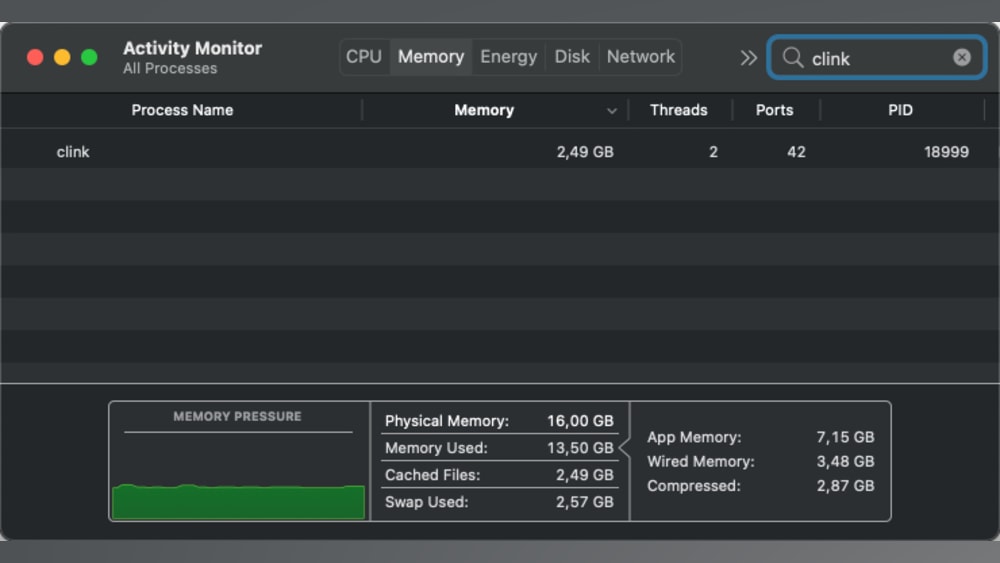Sort by Threads column

tap(679, 110)
